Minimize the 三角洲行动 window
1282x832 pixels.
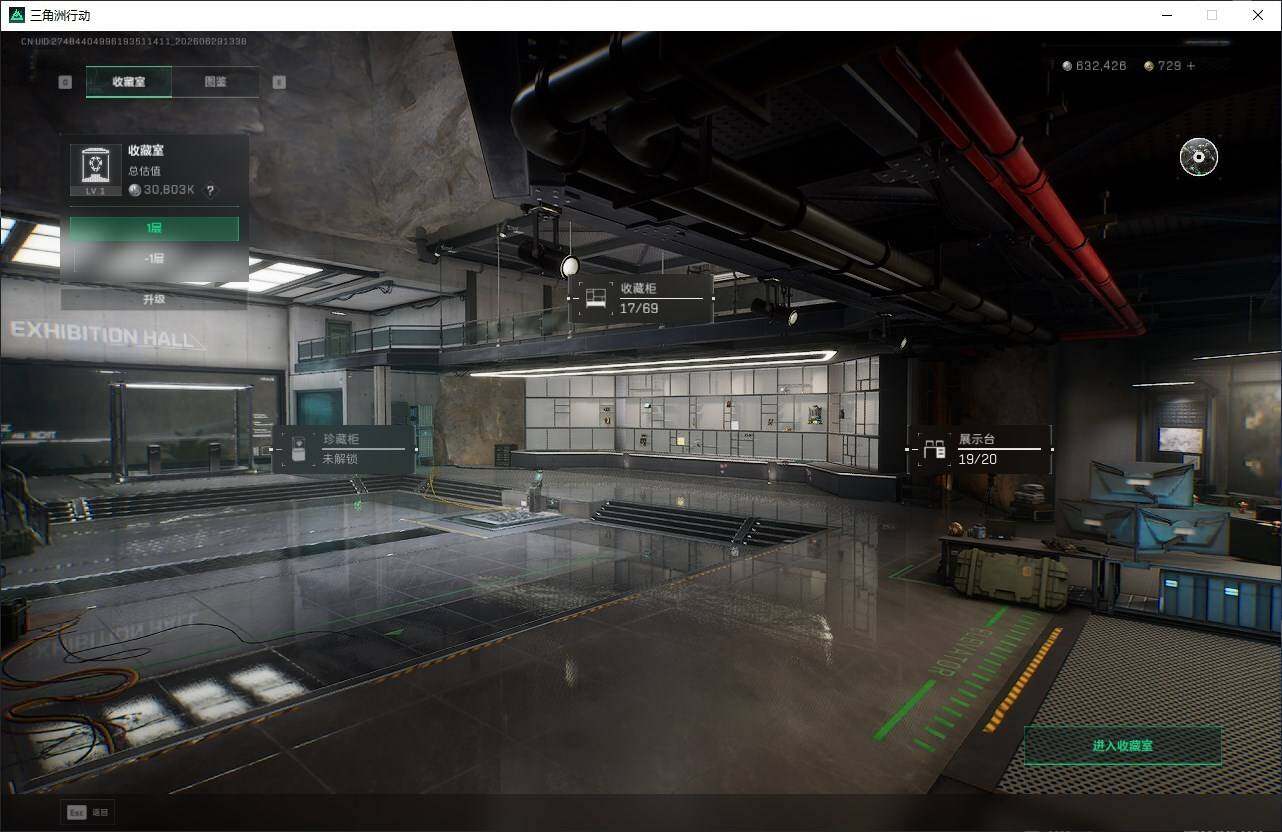pos(1167,15)
